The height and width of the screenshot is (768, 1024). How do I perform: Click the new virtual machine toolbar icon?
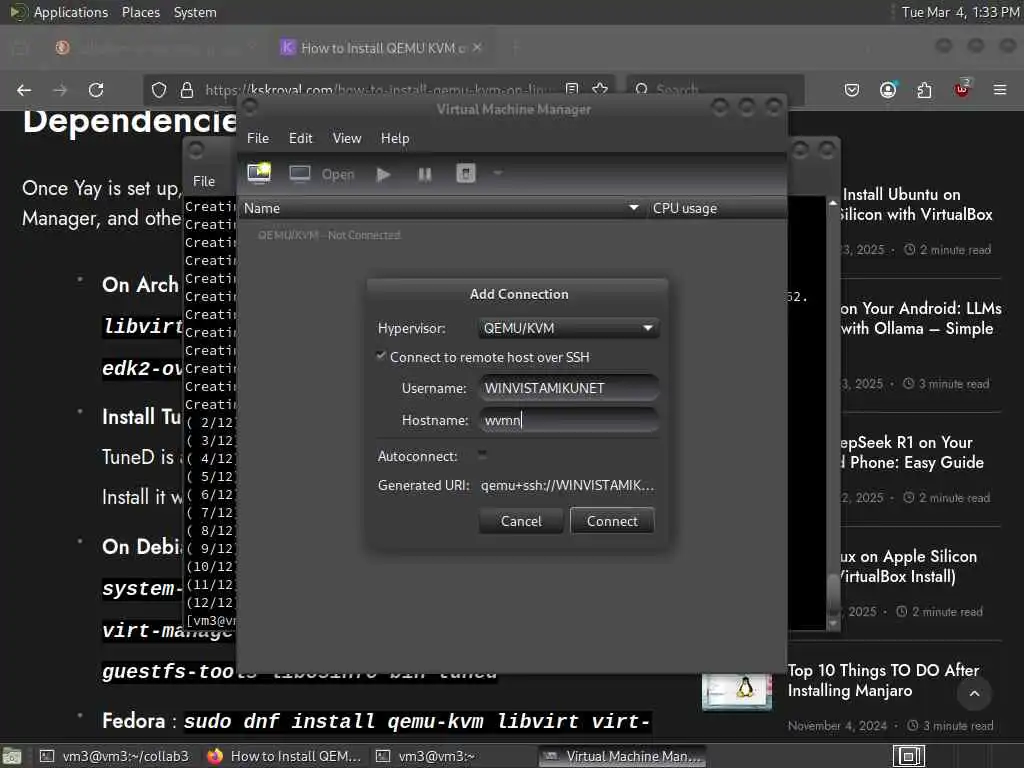[x=259, y=174]
